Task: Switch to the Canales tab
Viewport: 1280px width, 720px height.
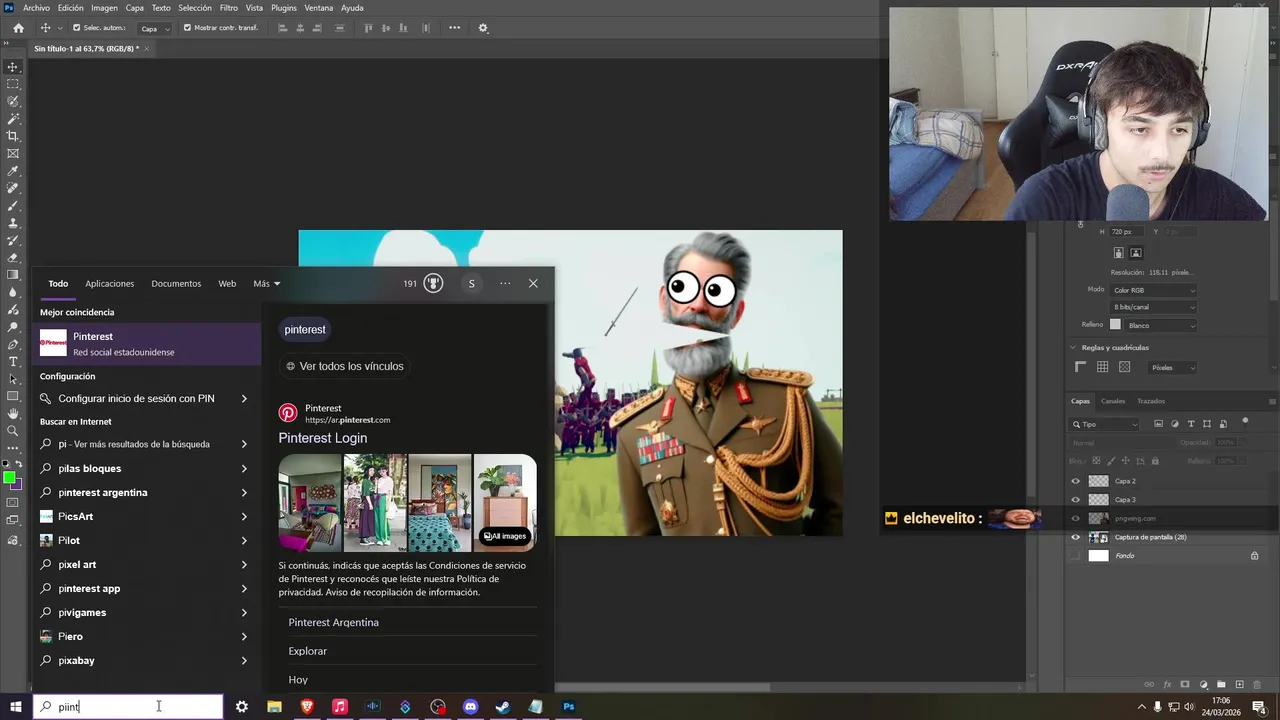Action: (x=1113, y=401)
